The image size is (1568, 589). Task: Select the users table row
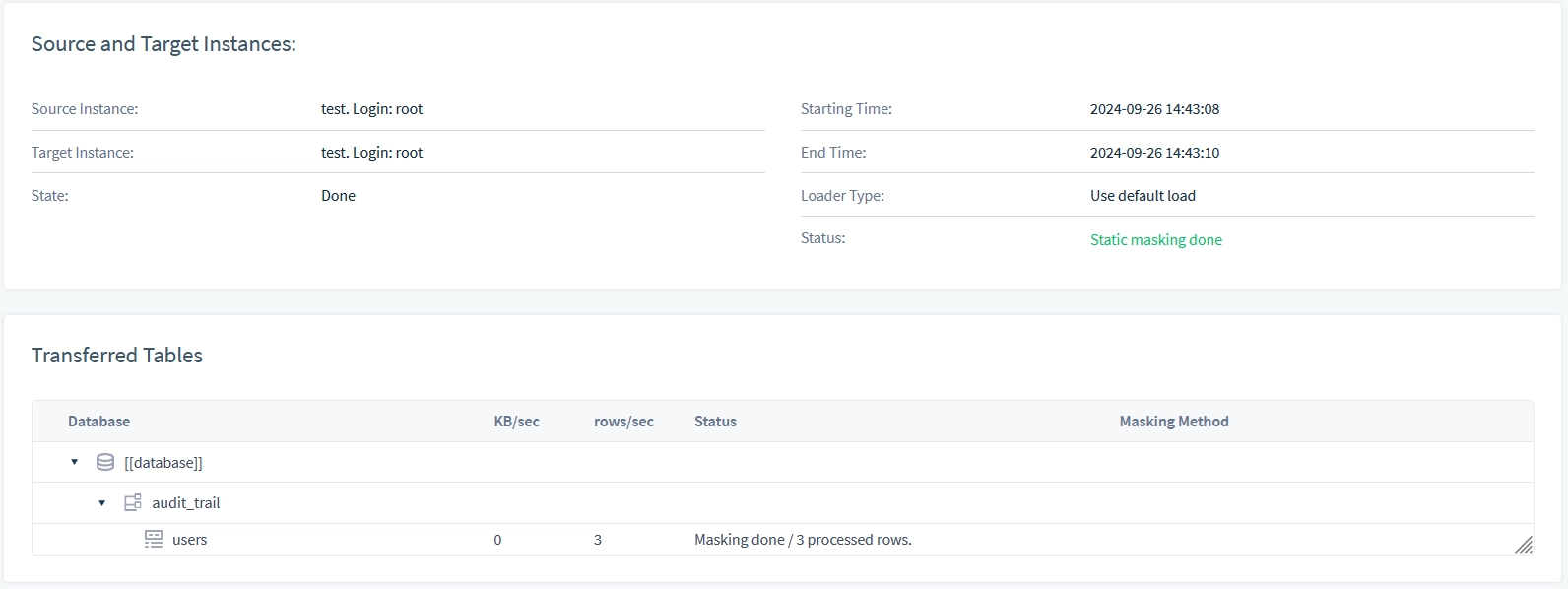(783, 539)
